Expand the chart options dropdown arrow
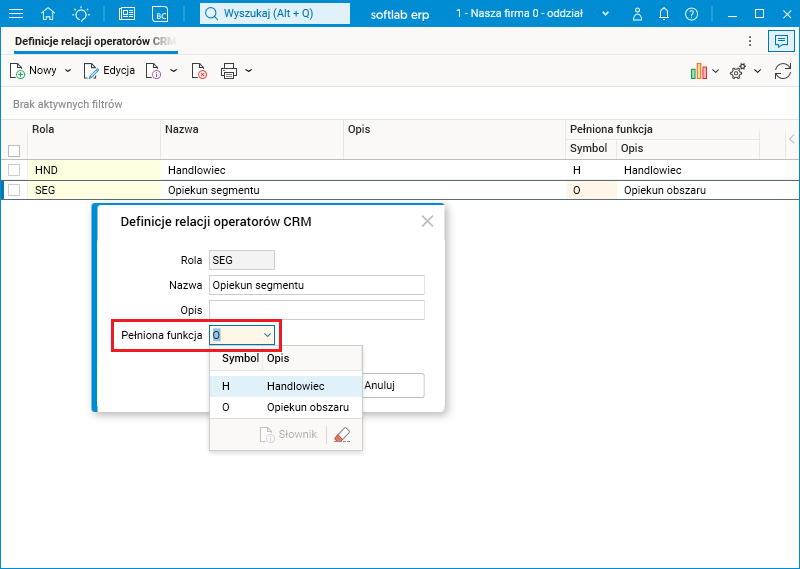Screen dimensions: 800x569 (715, 71)
